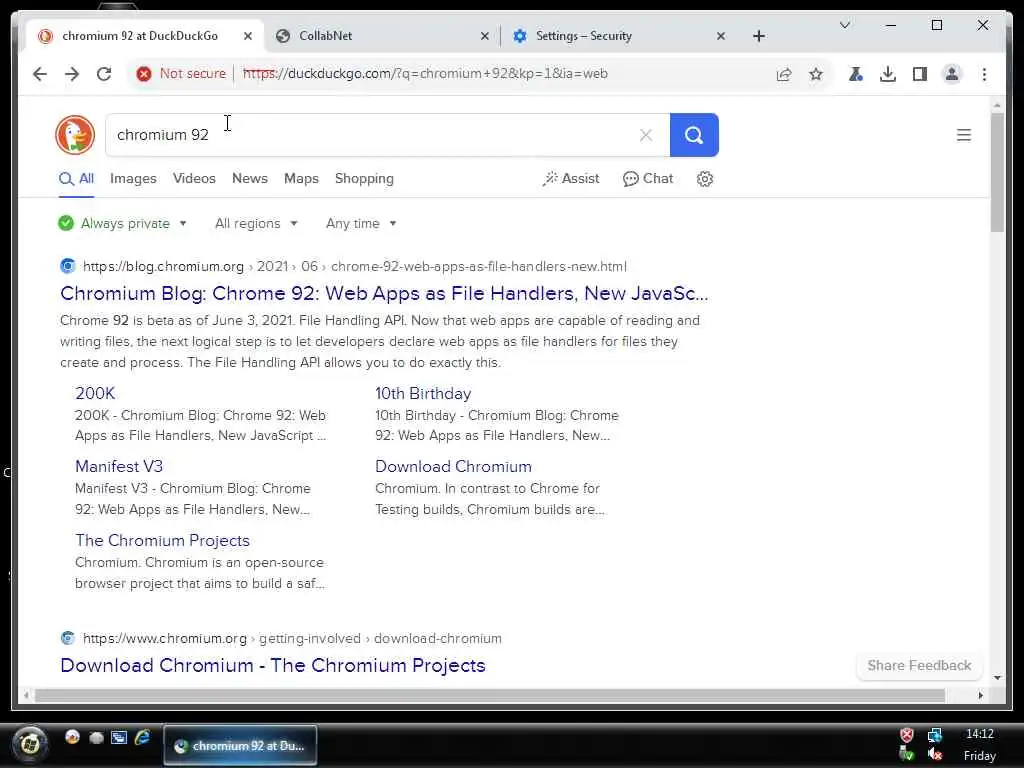Open the 10th Birthday sitelink
Screen dimensions: 1024x768
click(x=423, y=394)
